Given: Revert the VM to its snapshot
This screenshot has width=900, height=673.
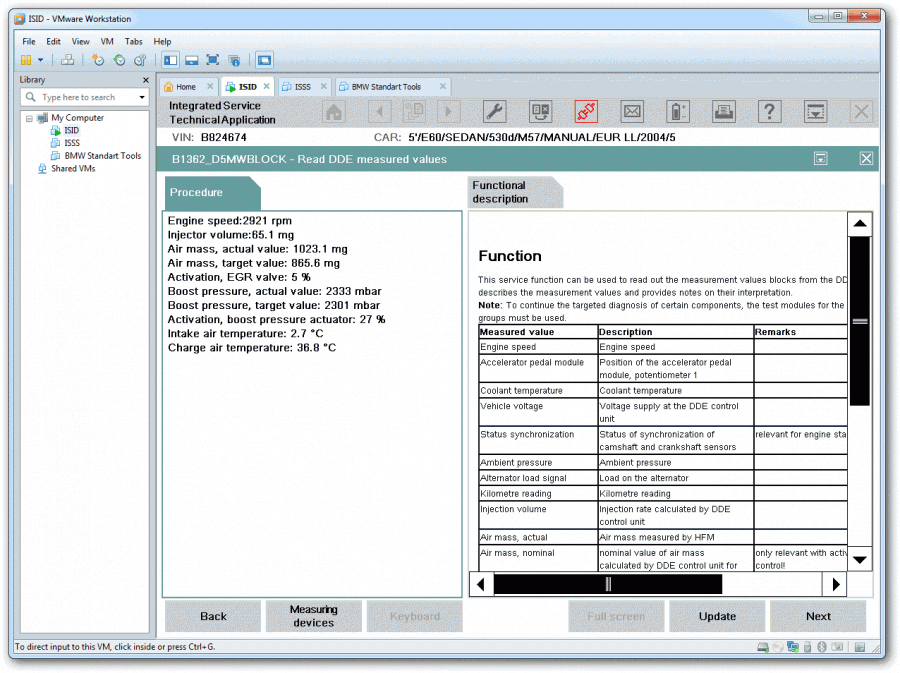Looking at the screenshot, I should click(119, 60).
